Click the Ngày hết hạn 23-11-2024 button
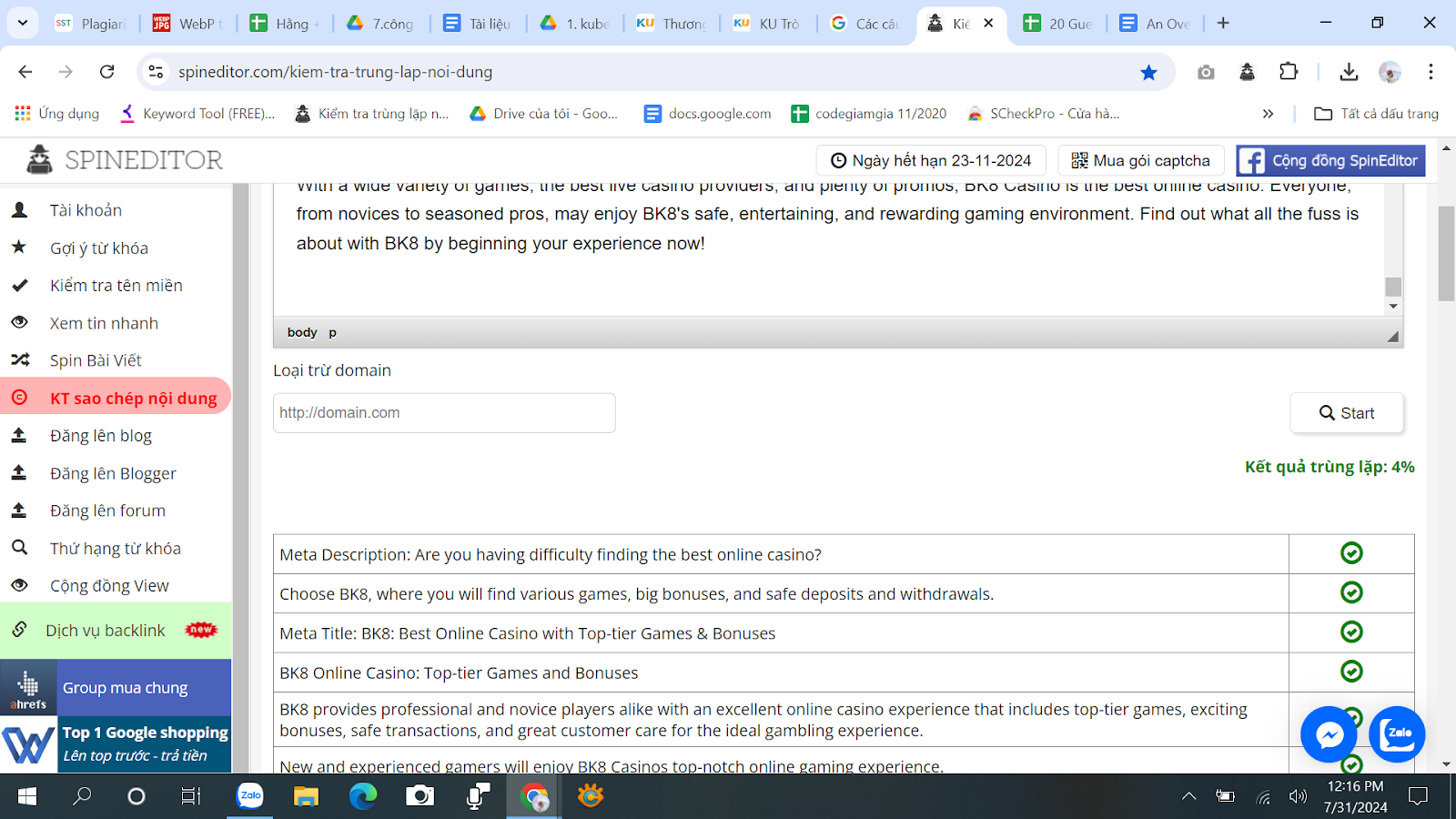This screenshot has height=819, width=1456. click(931, 160)
